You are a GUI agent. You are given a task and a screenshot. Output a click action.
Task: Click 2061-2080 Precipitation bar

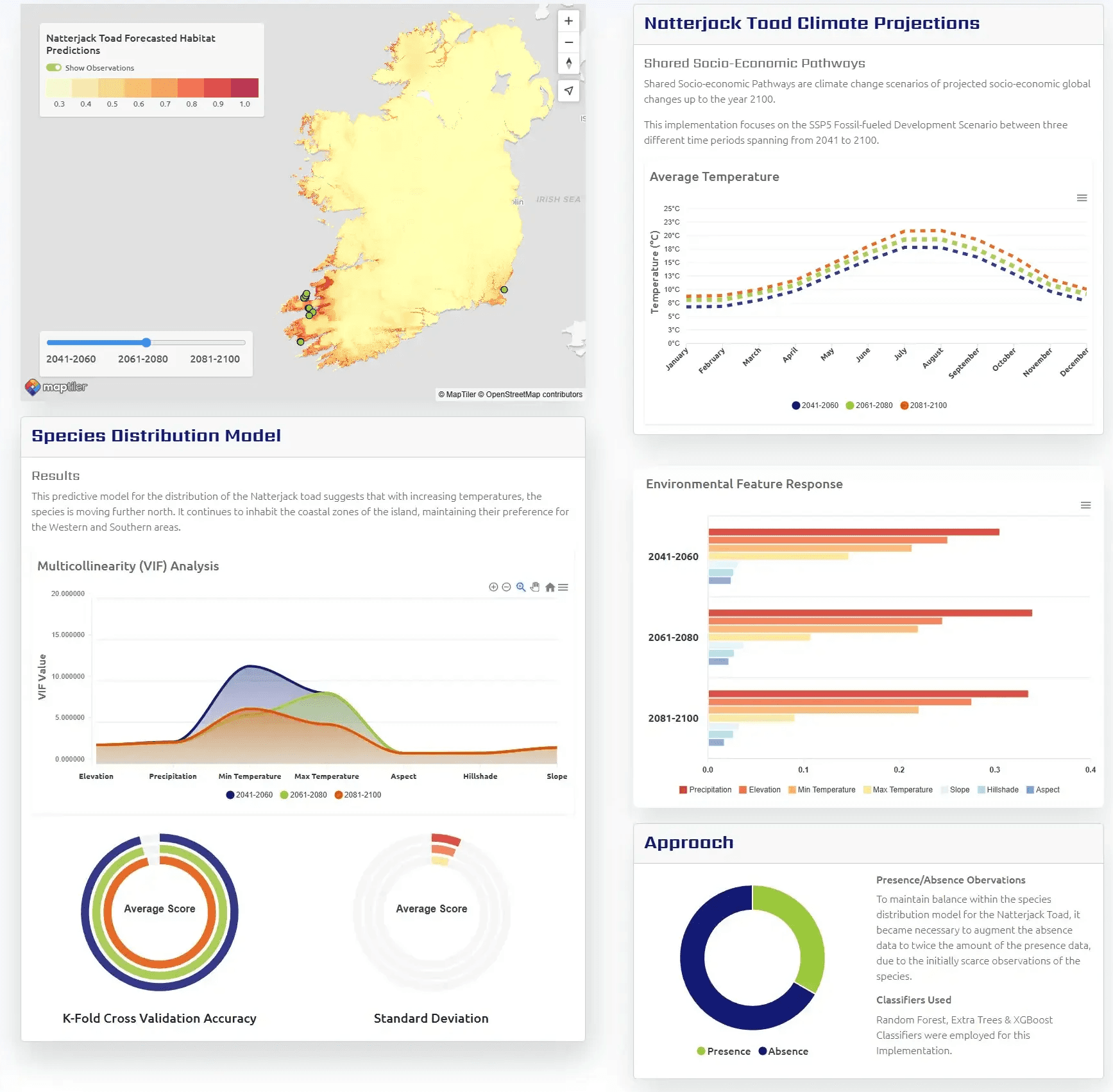click(871, 613)
